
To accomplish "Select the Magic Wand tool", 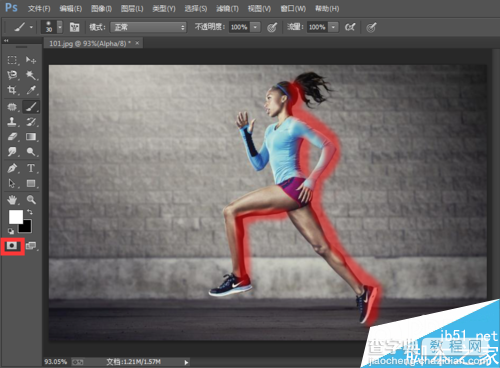I will click(x=31, y=75).
